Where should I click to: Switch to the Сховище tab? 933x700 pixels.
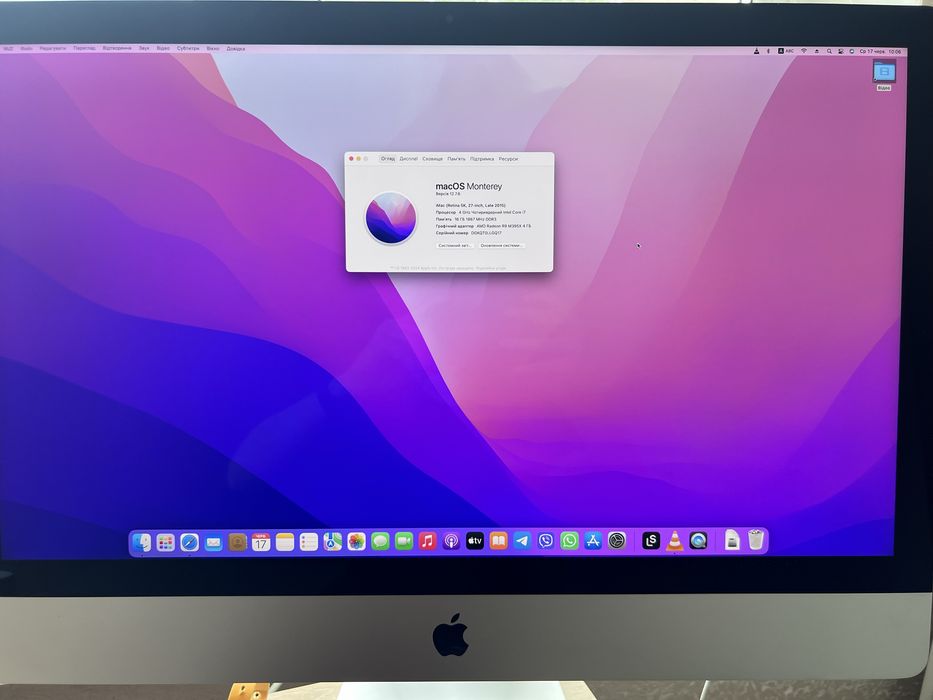[433, 159]
